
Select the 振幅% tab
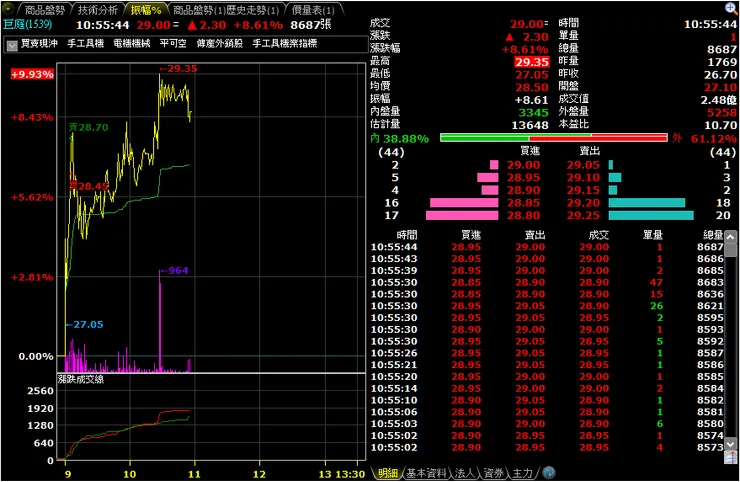click(x=146, y=9)
